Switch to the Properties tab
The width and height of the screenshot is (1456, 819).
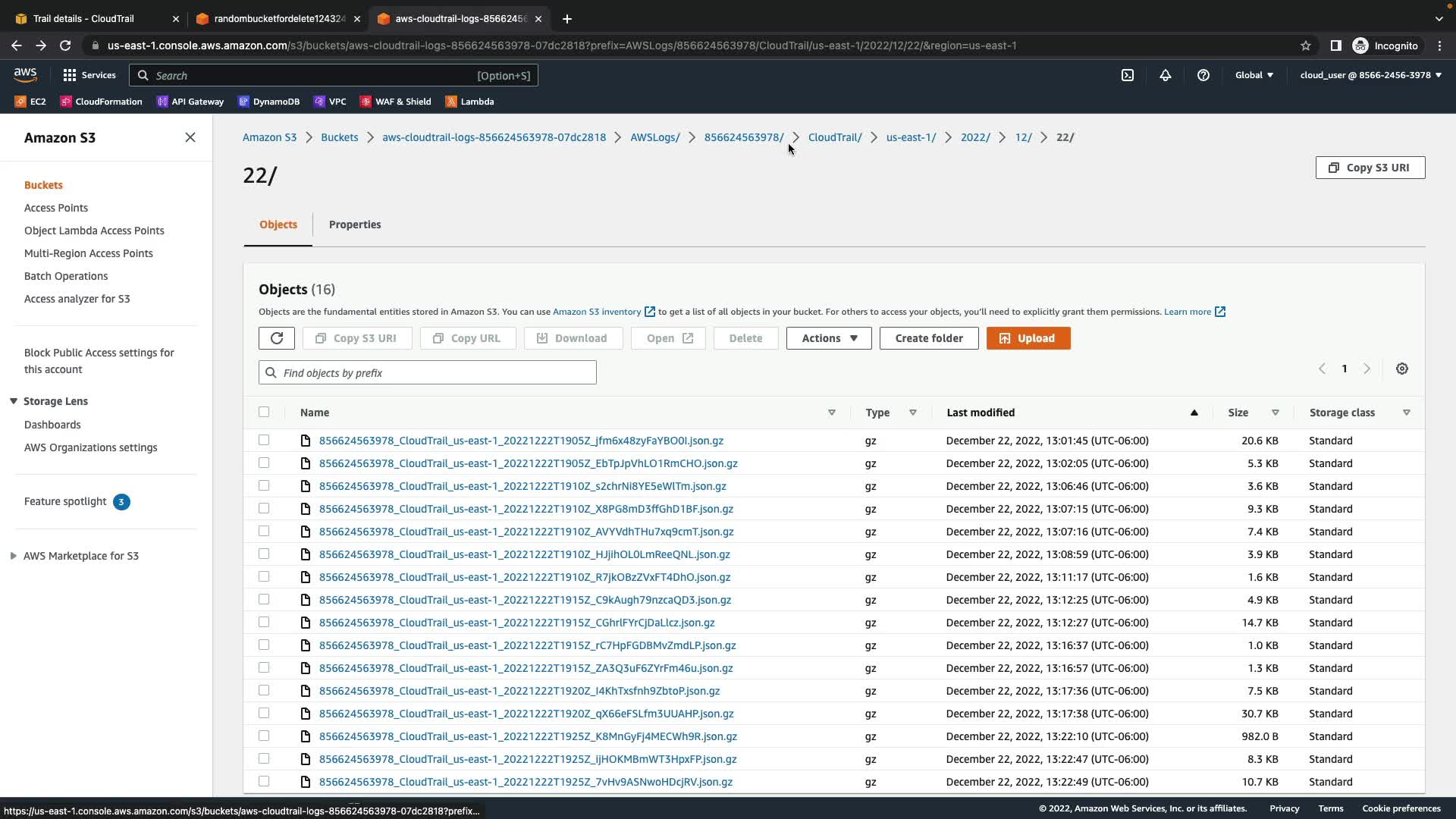pos(355,224)
